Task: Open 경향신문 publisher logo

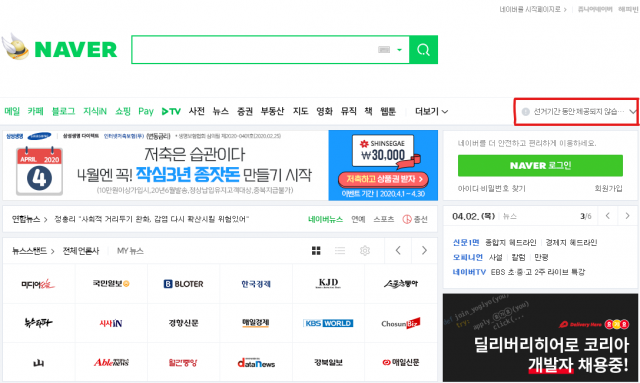Action: coord(183,323)
